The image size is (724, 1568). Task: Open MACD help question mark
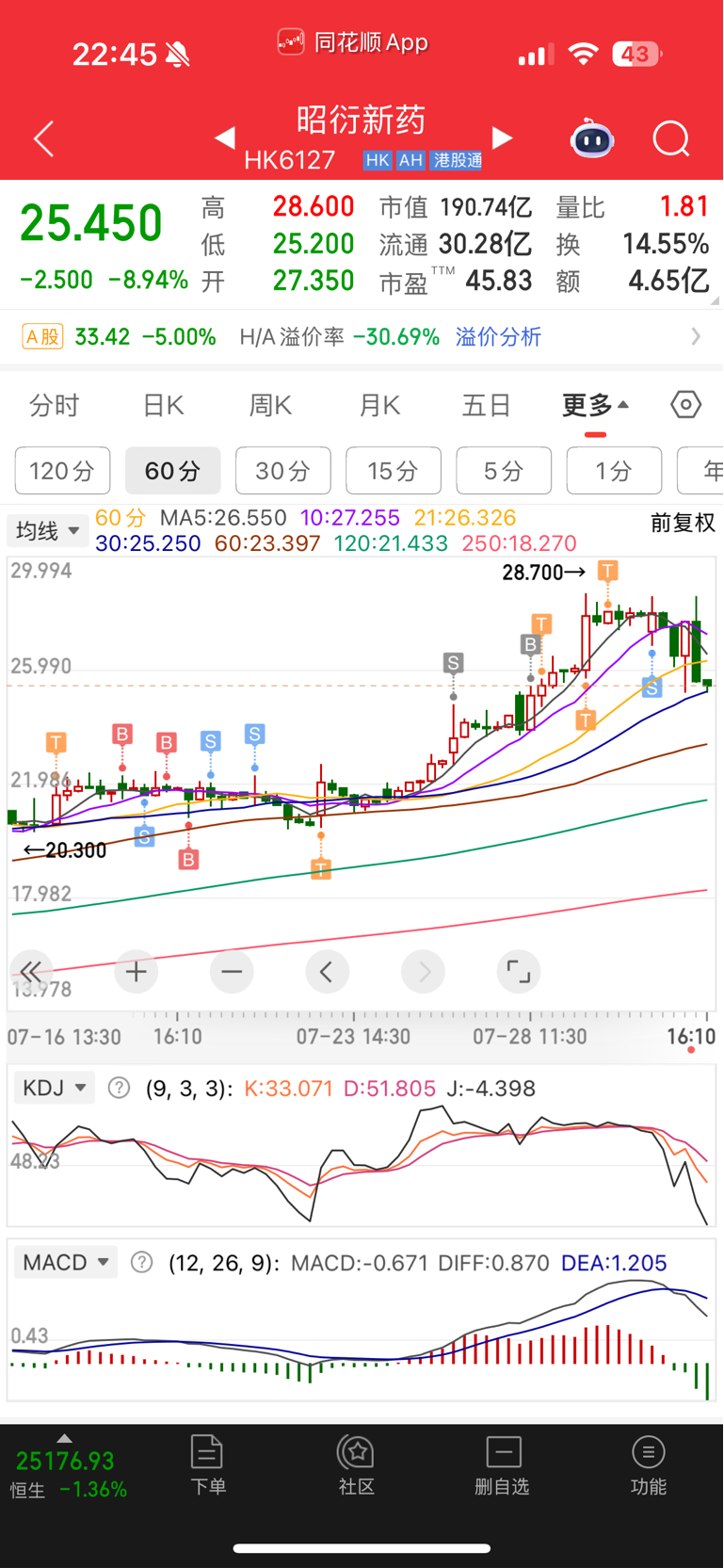point(141,1262)
